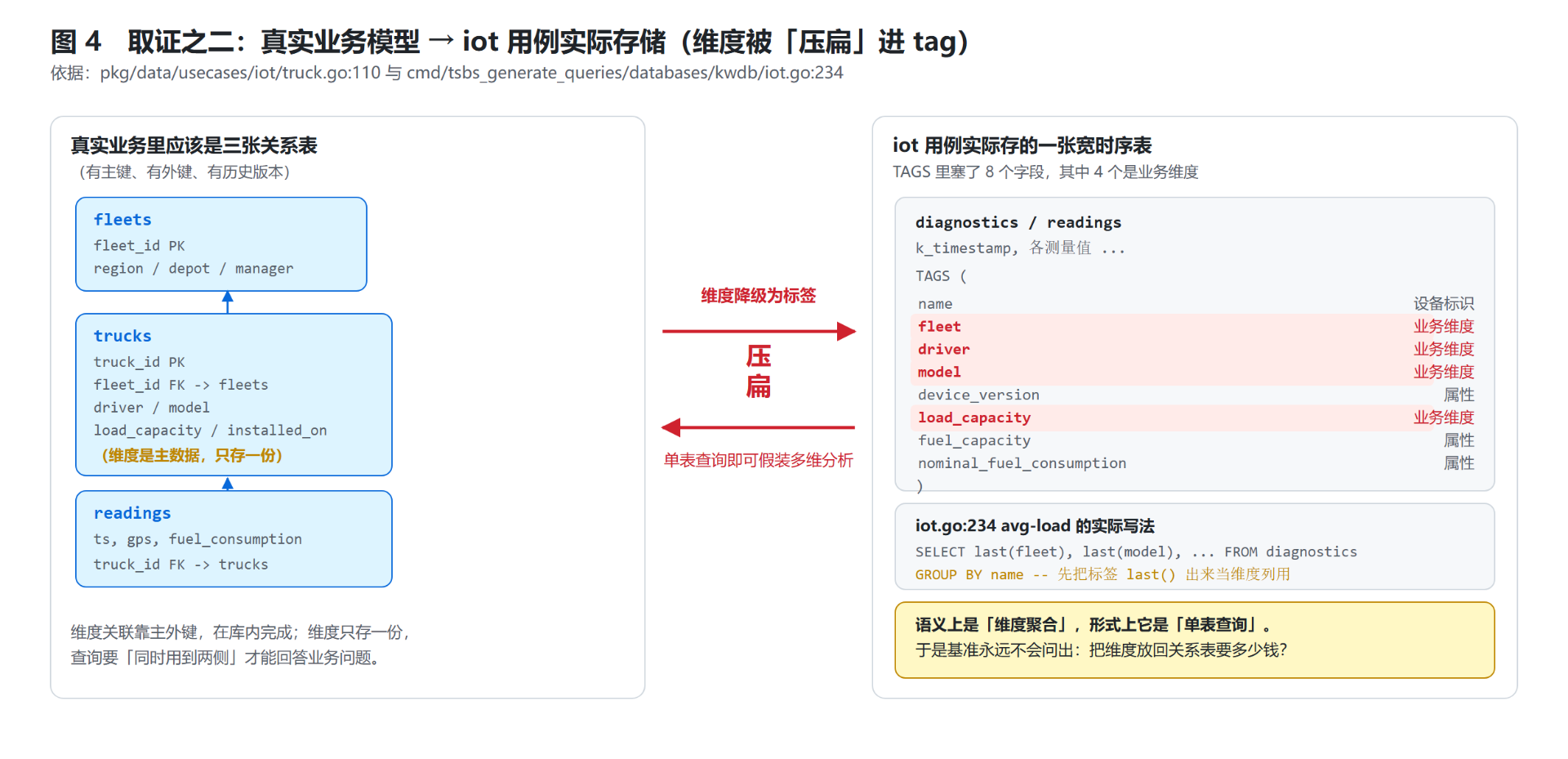Select the sentence starting "维度关联靠主外键"
Screen dimensions: 1568x759
tap(240, 632)
